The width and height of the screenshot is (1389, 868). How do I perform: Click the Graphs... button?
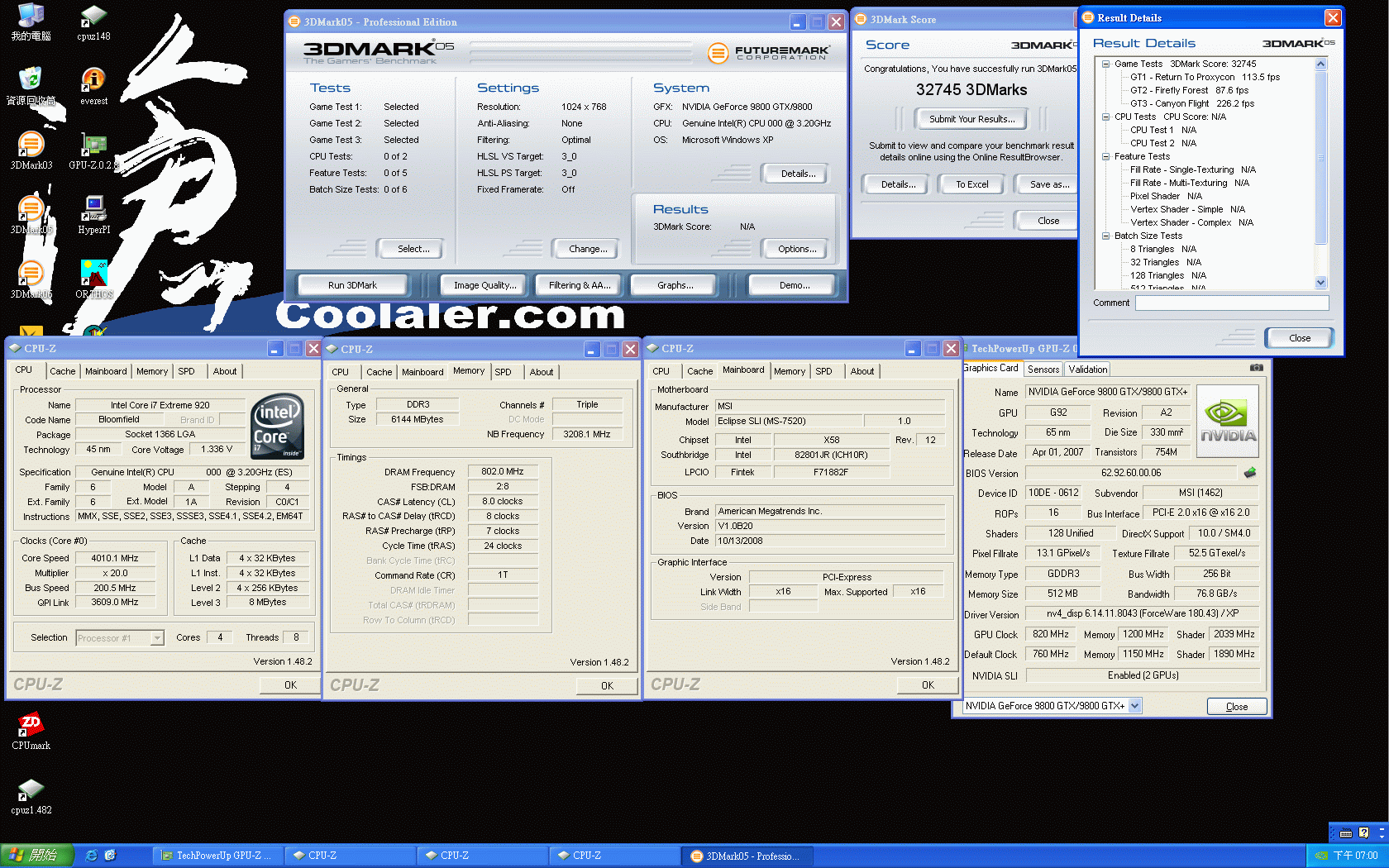[x=675, y=285]
